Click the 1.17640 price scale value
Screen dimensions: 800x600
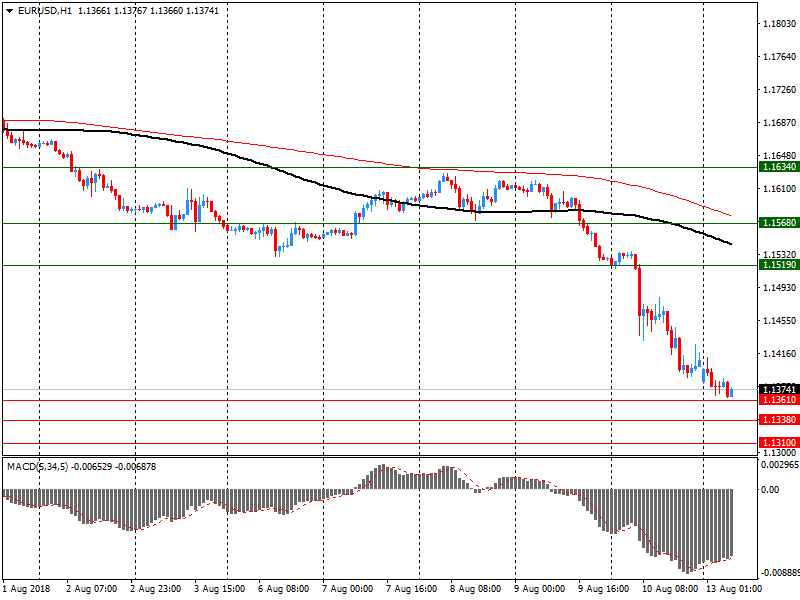779,57
